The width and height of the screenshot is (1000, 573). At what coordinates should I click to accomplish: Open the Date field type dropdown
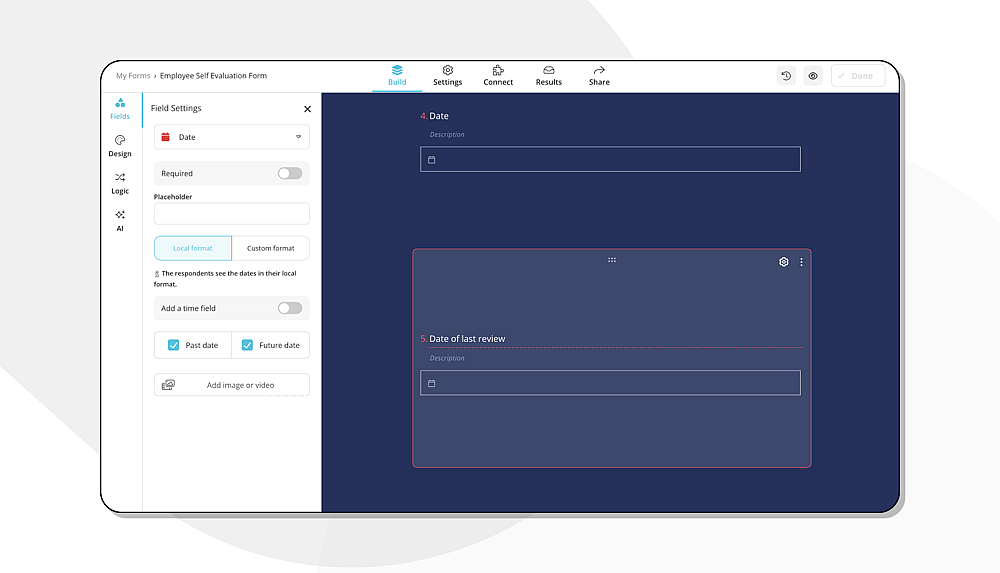click(x=232, y=137)
